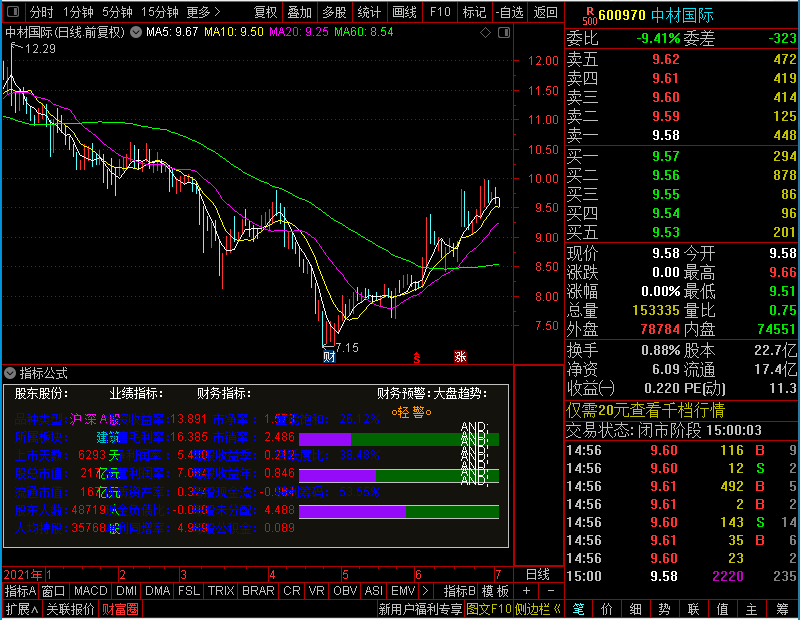The width and height of the screenshot is (800, 620).
Task: Click the 多股 button
Action: (335, 12)
